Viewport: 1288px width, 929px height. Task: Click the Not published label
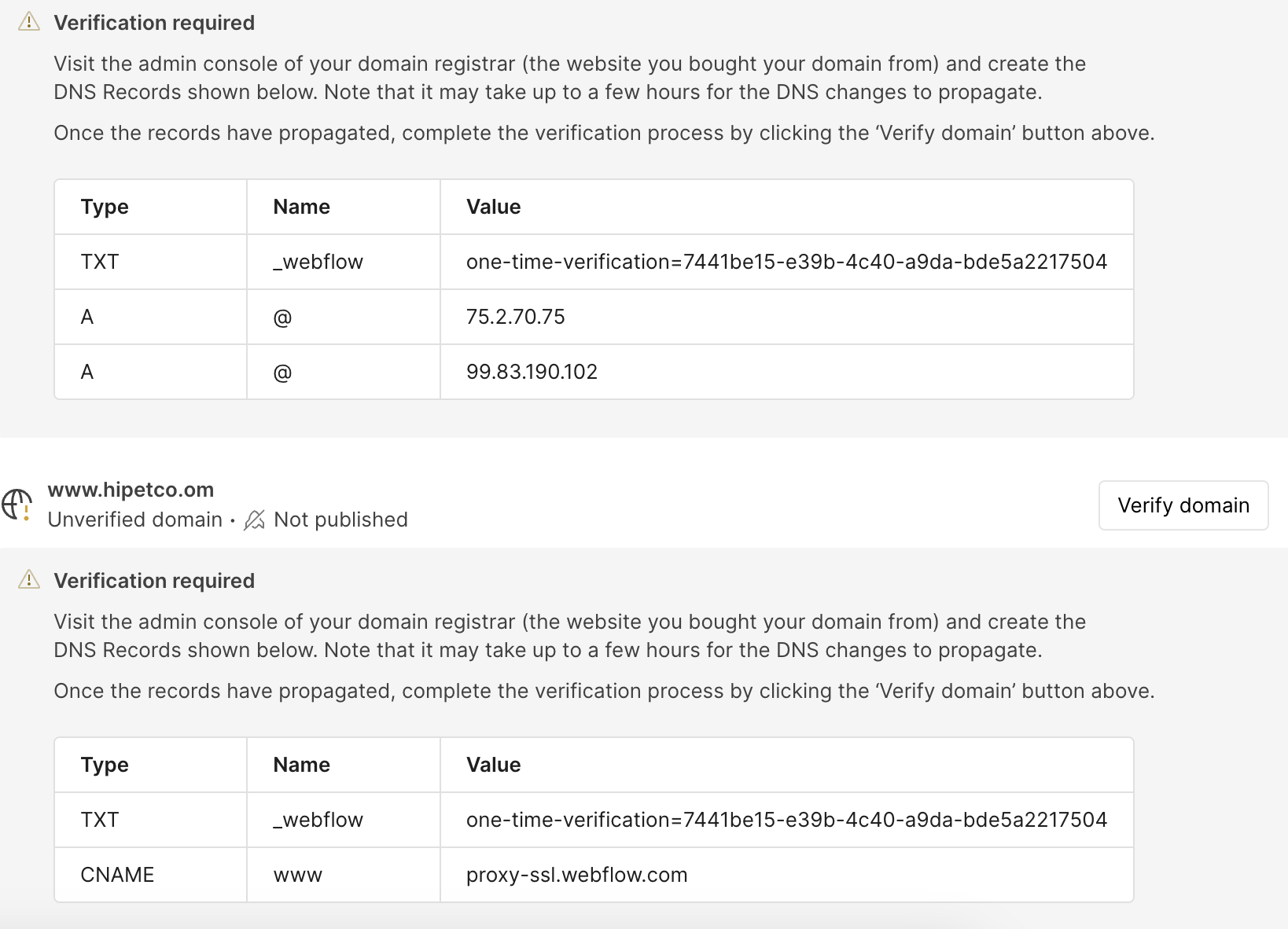[340, 520]
